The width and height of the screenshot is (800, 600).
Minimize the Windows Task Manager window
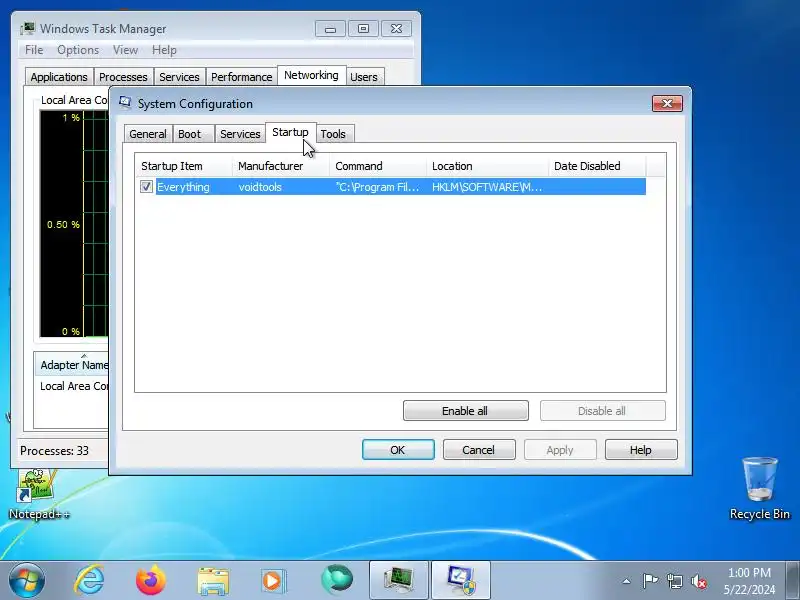[x=330, y=29]
